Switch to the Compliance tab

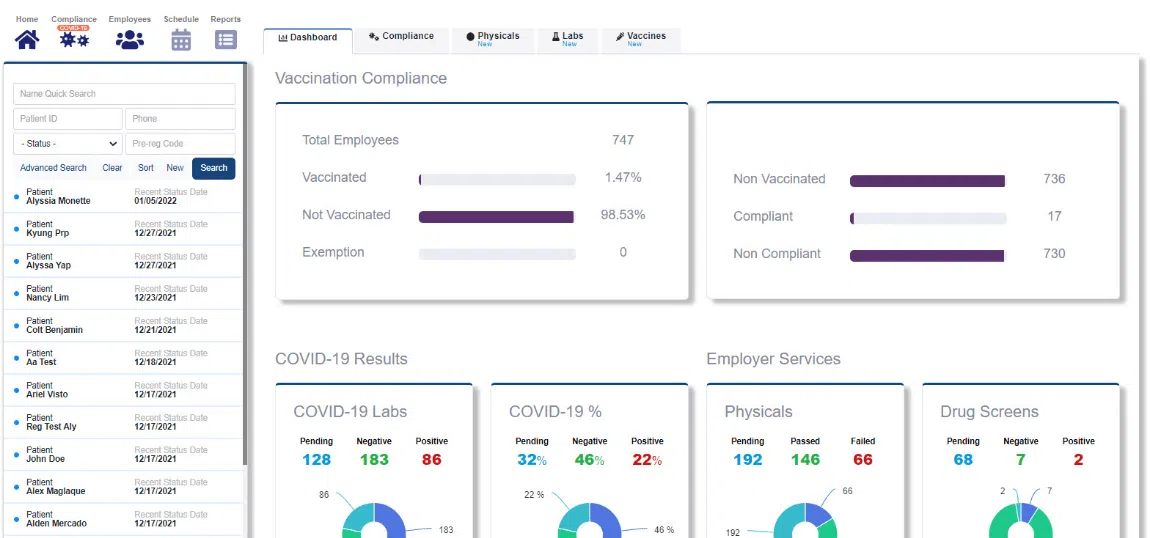(x=401, y=37)
